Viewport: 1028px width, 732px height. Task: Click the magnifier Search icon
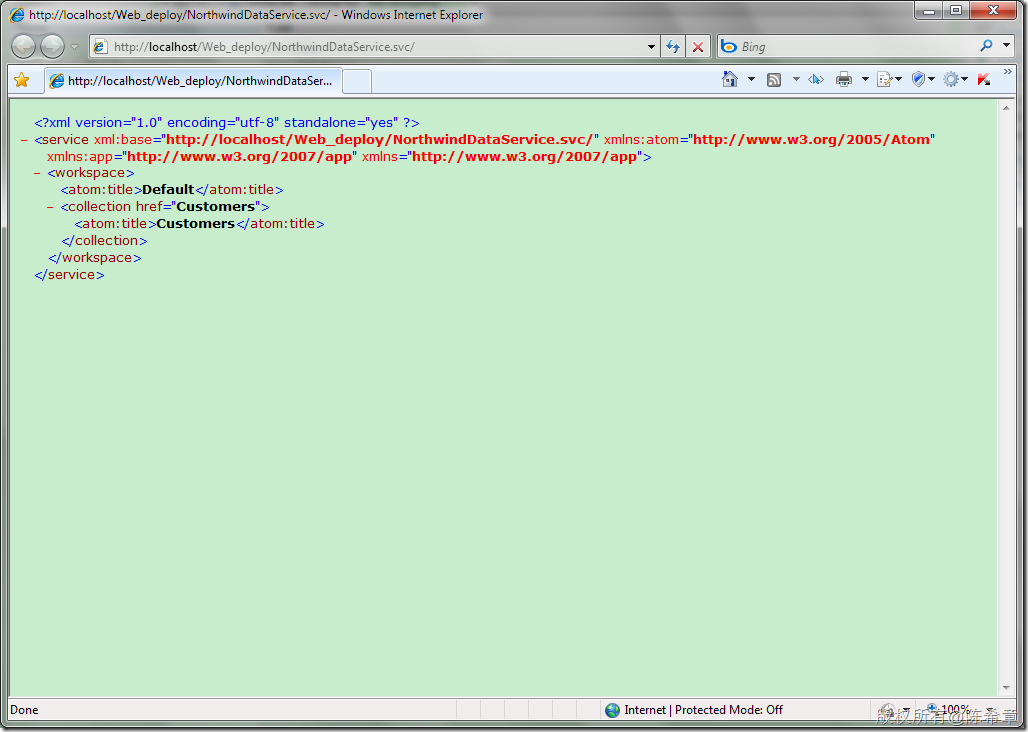pyautogui.click(x=986, y=46)
